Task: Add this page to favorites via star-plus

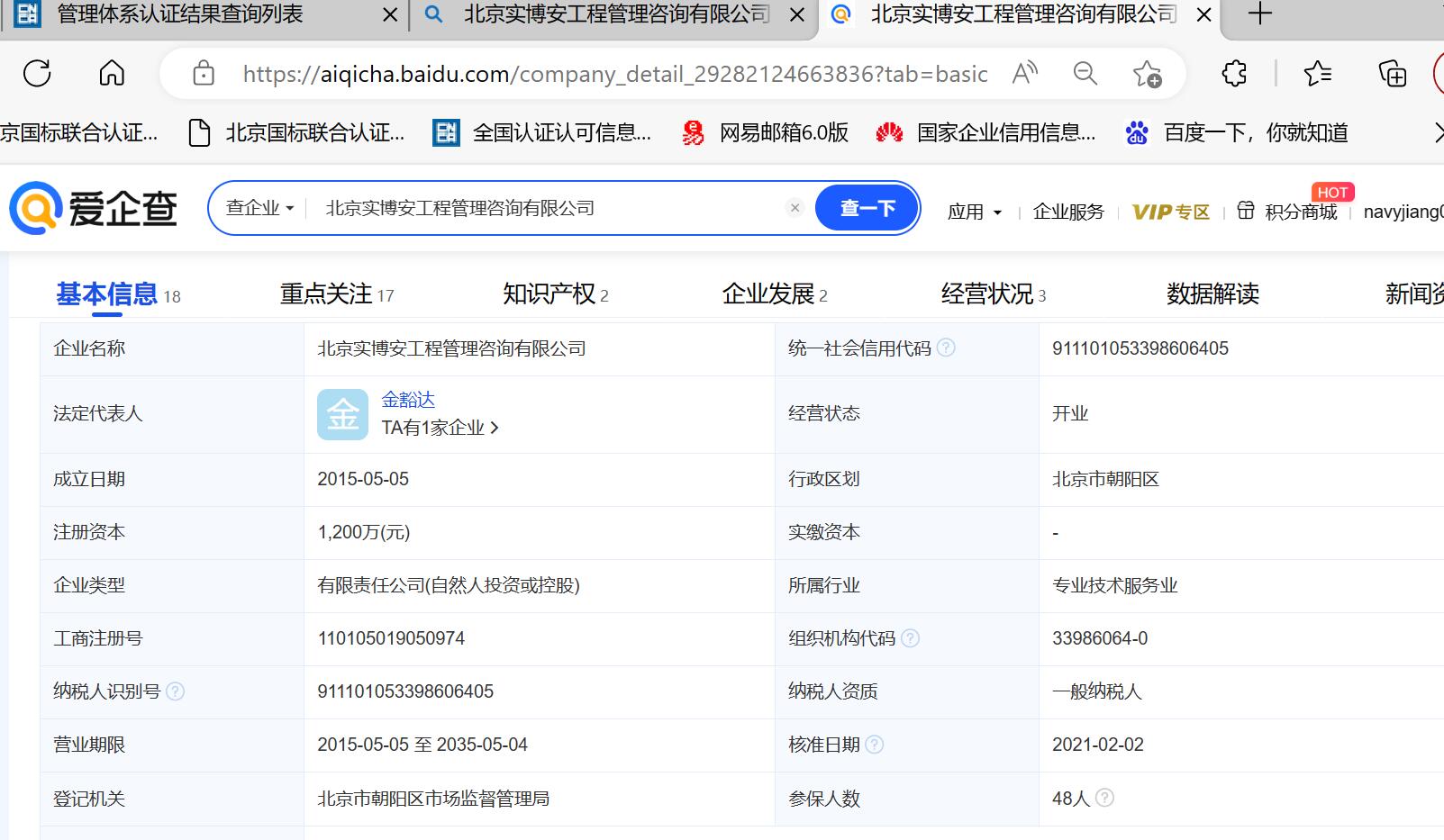Action: [x=1147, y=73]
